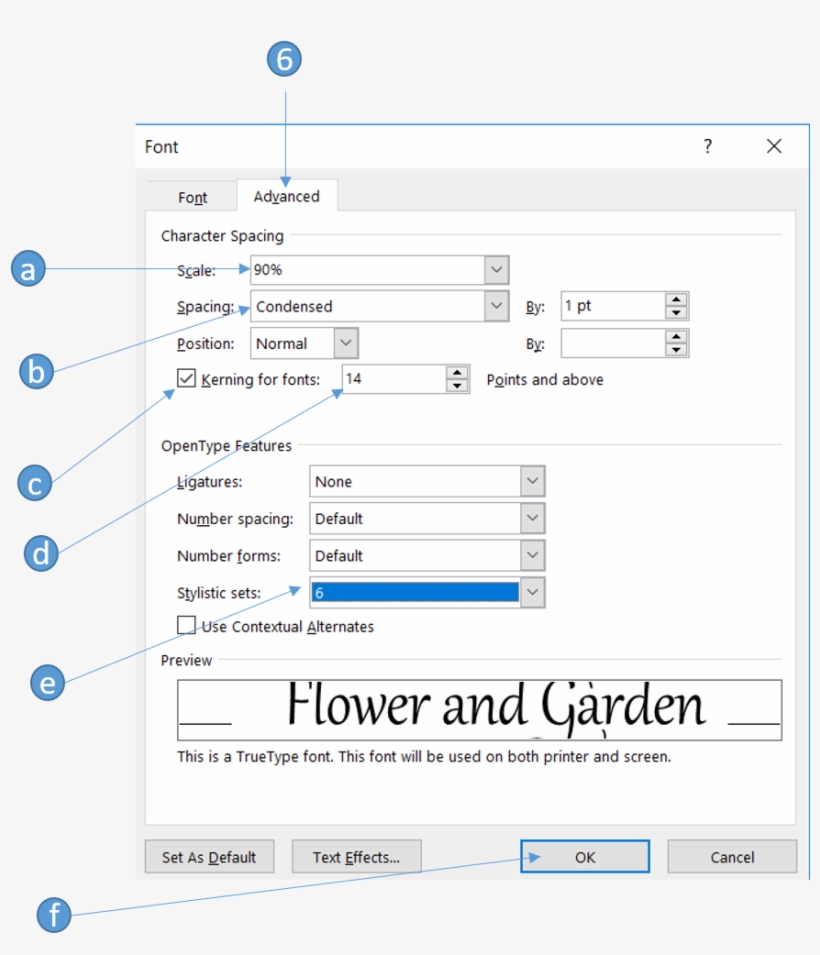Viewport: 820px width, 955px height.
Task: Click Set As Default
Action: pos(209,857)
